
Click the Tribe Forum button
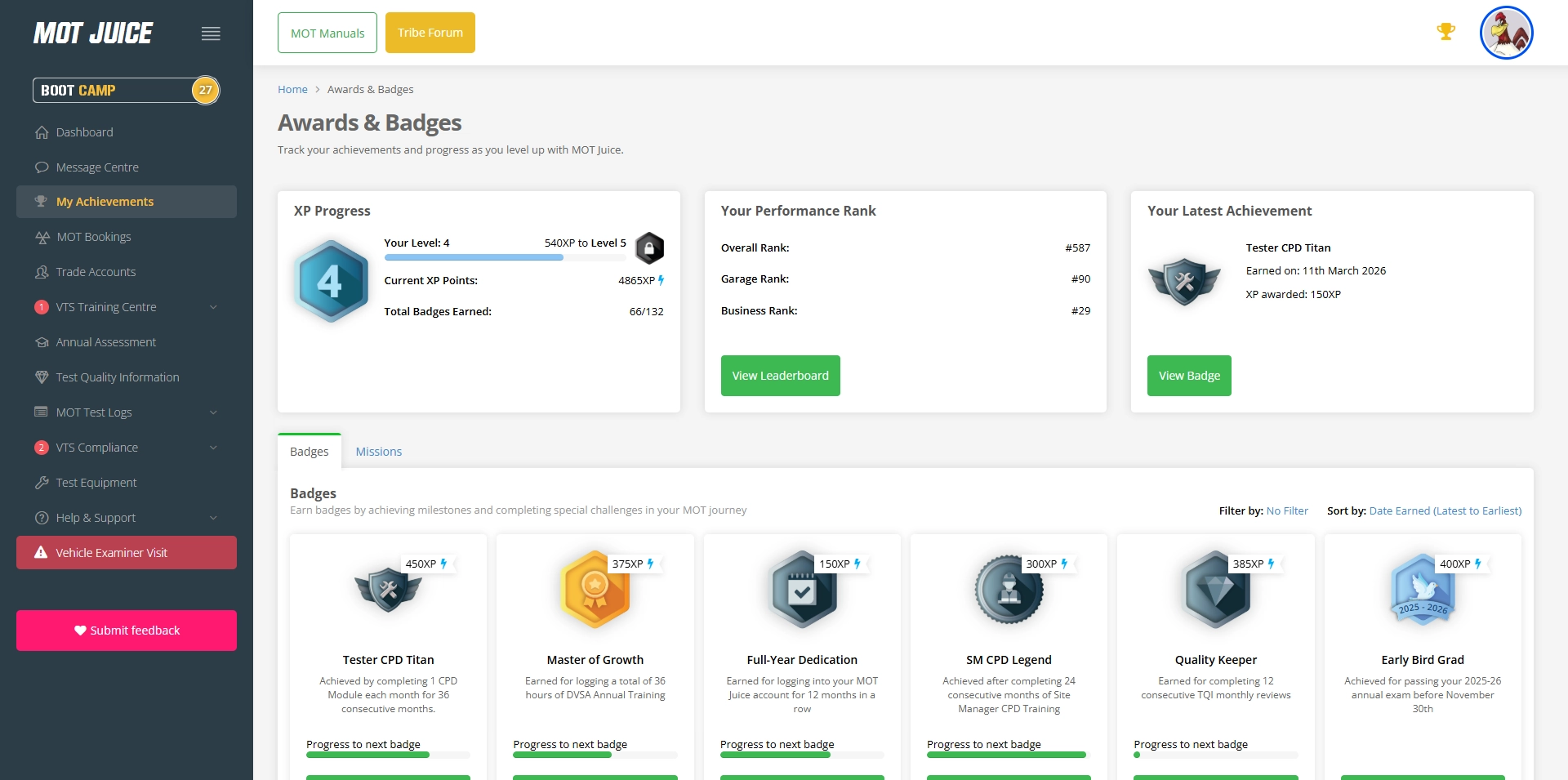pos(430,33)
